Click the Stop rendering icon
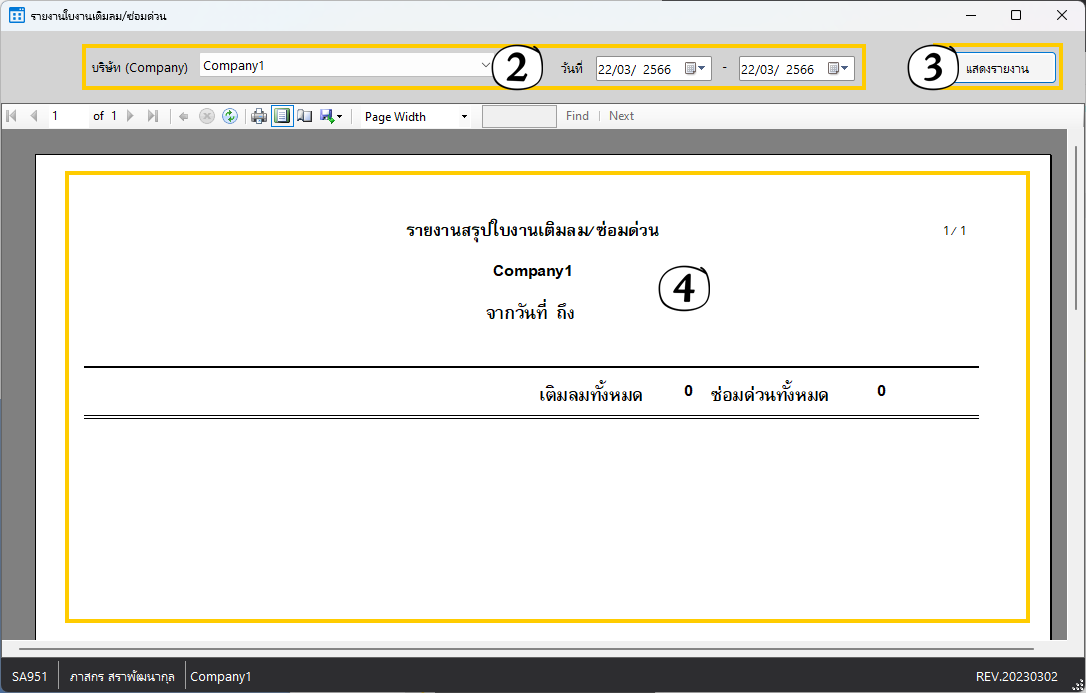The image size is (1086, 693). pyautogui.click(x=207, y=116)
